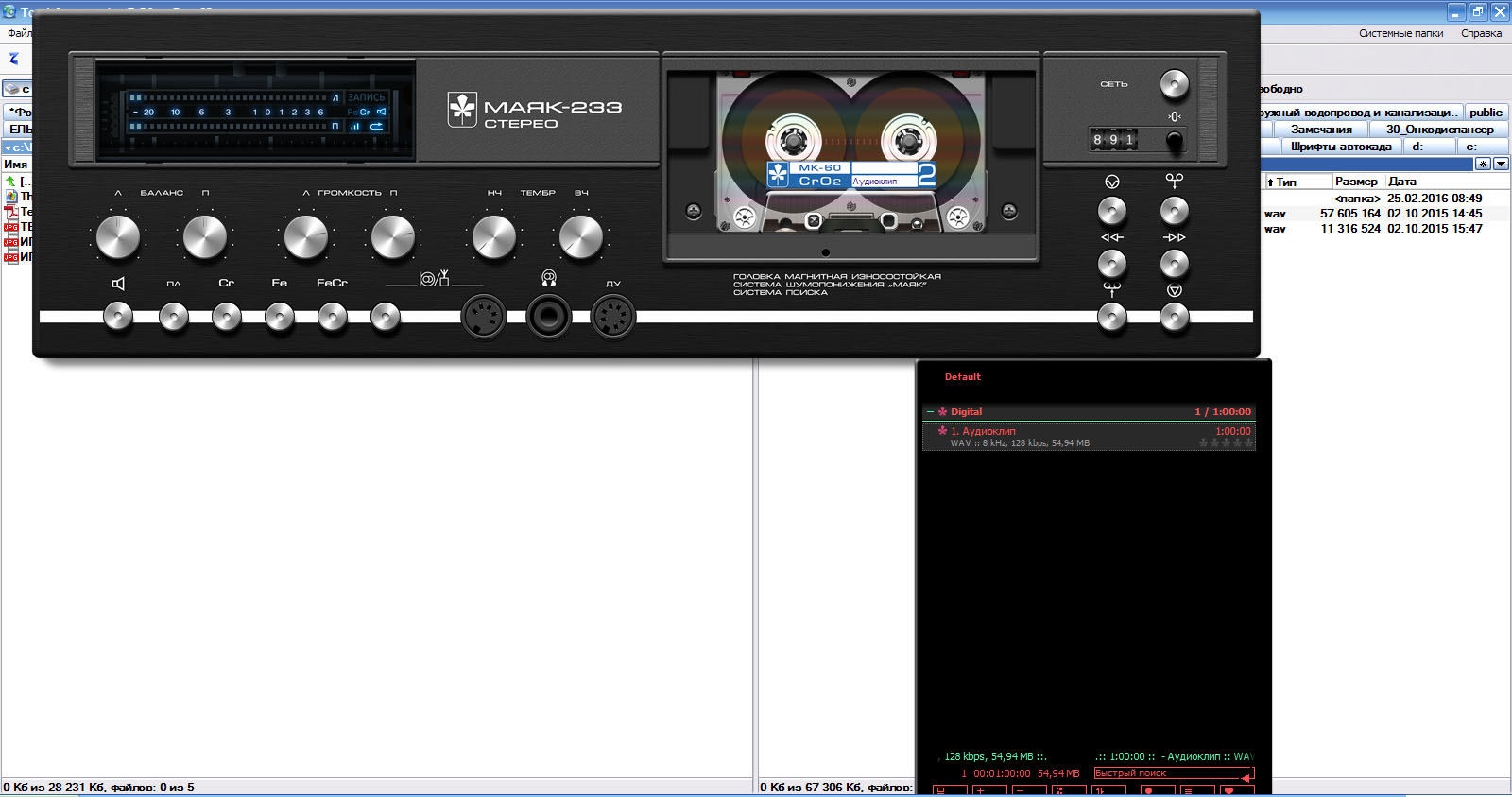Screen dimensions: 1512x797
Task: Select the <папка> row dated 25.02.2016 08:49
Action: click(1385, 199)
